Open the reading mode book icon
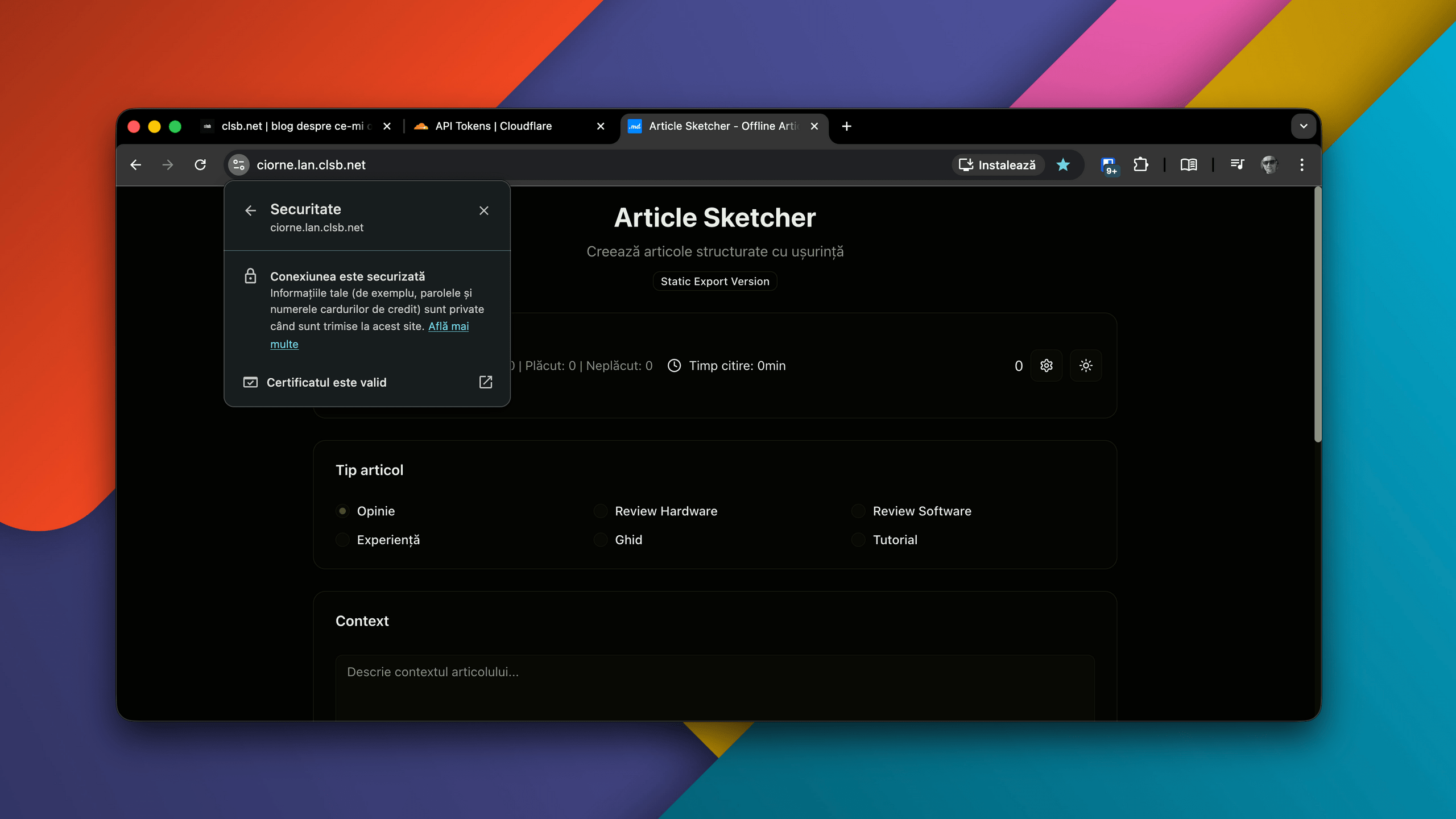Viewport: 1456px width, 819px height. click(x=1188, y=165)
